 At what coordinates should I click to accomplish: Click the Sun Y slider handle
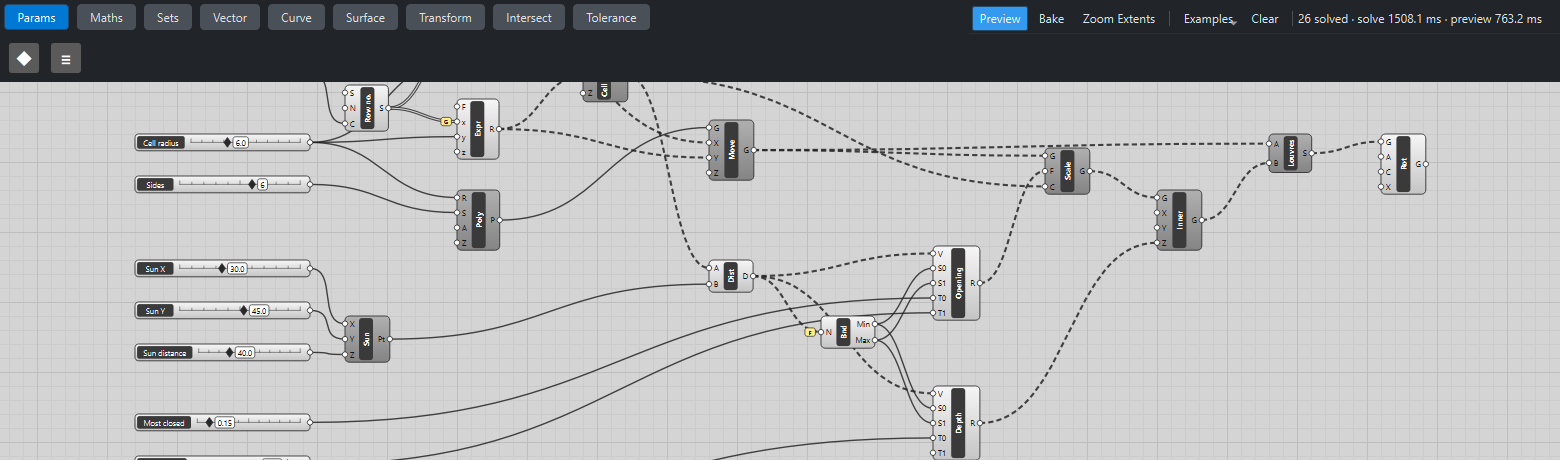click(243, 310)
